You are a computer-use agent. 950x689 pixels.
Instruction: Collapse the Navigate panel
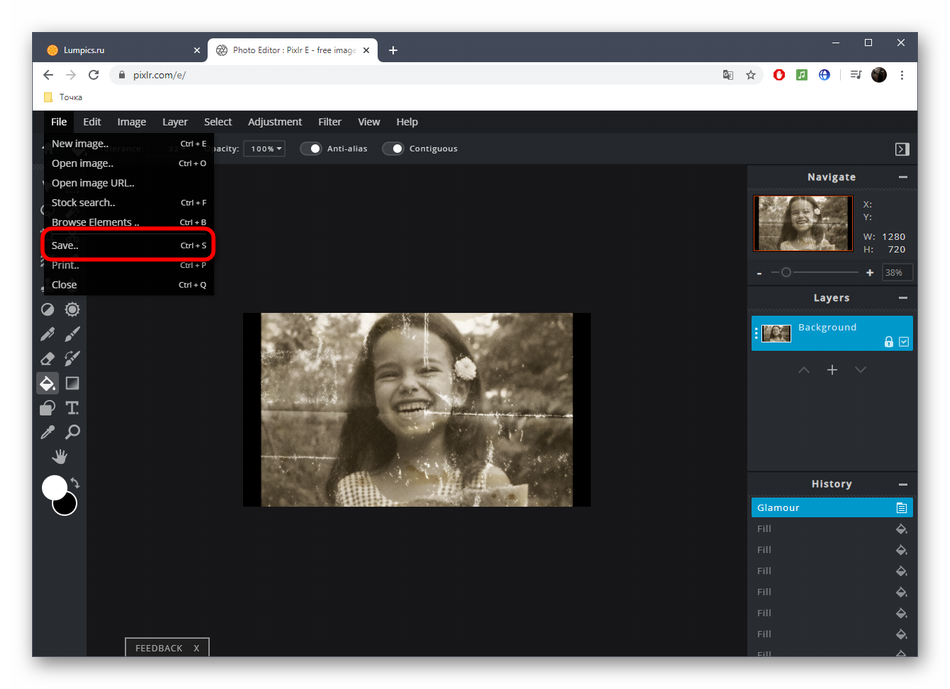[x=902, y=177]
